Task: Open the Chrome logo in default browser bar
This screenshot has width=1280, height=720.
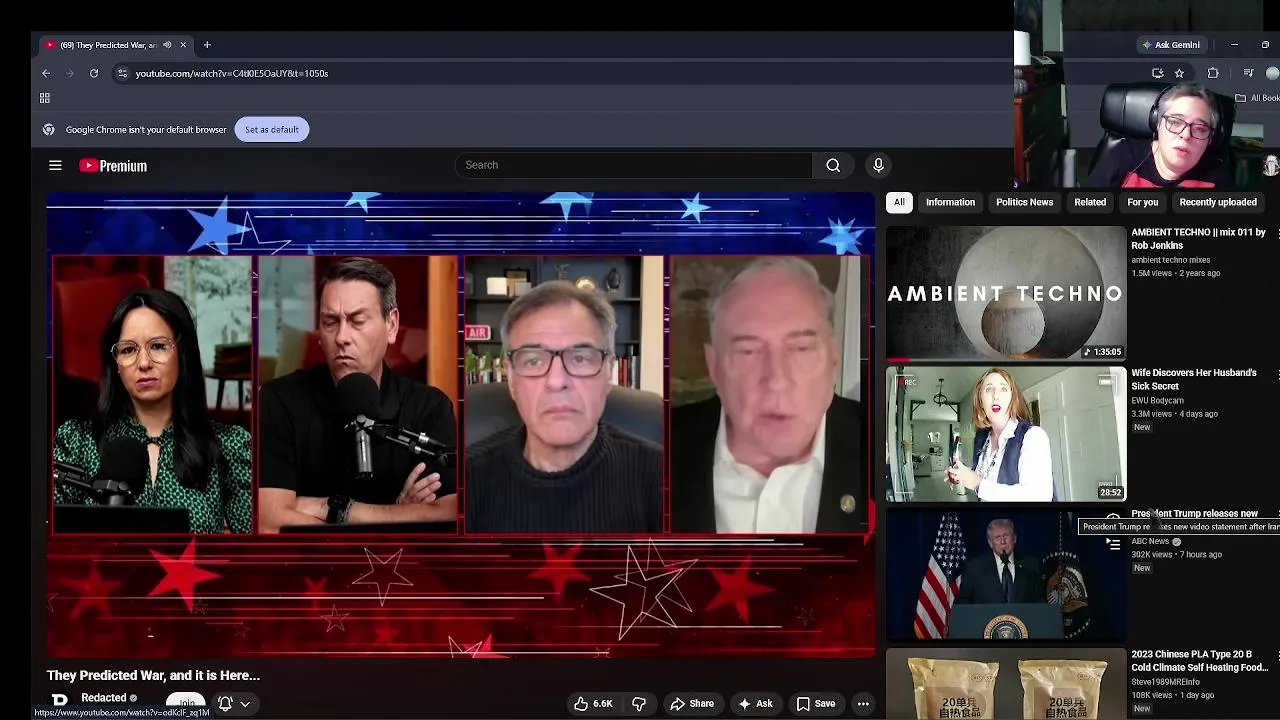Action: click(48, 130)
